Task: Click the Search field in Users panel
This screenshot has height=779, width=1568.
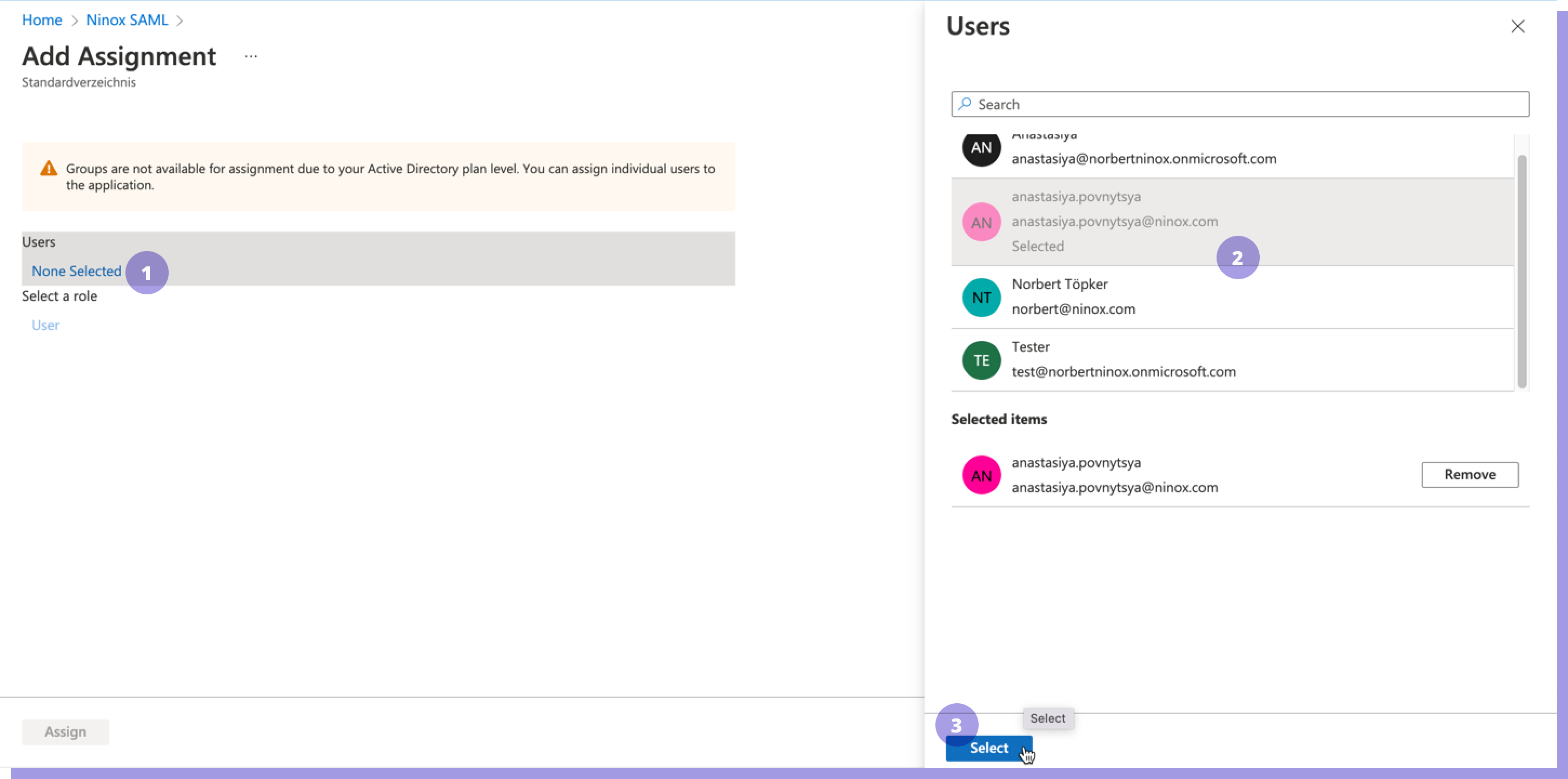Action: click(1240, 104)
